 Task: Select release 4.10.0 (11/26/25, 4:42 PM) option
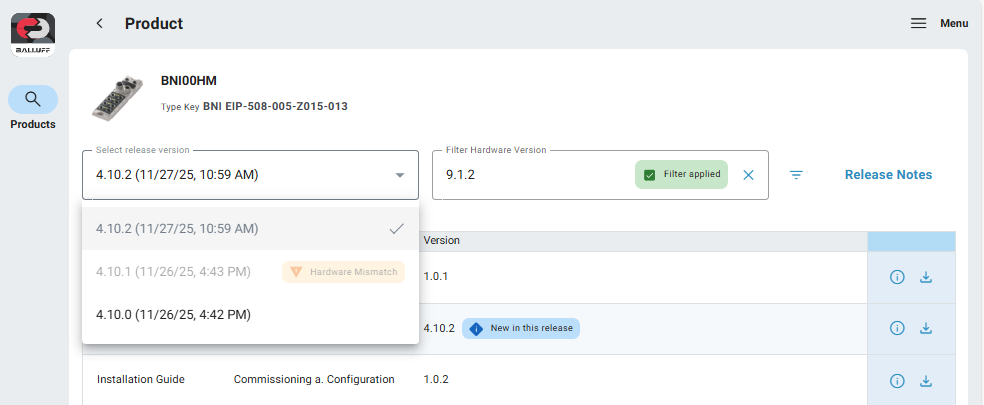(250, 315)
